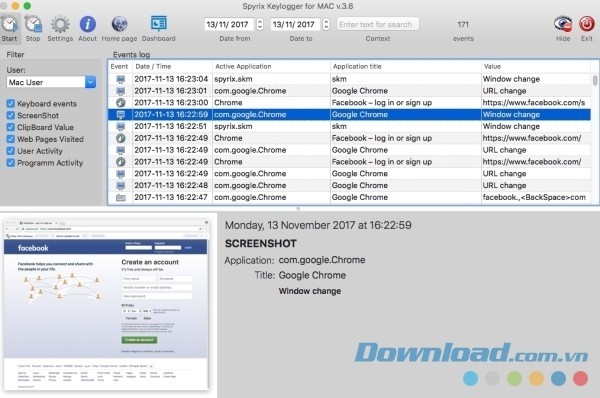Open the Dashboard toolbar icon
This screenshot has height=398, width=600.
pyautogui.click(x=158, y=24)
